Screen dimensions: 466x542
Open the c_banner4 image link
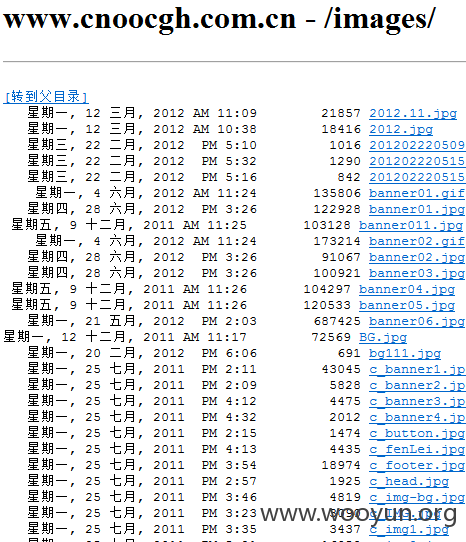417,418
